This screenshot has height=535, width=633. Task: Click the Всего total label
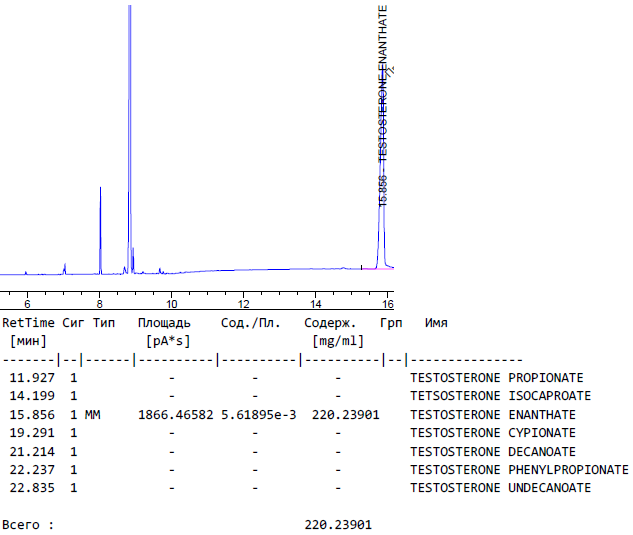pos(28,525)
